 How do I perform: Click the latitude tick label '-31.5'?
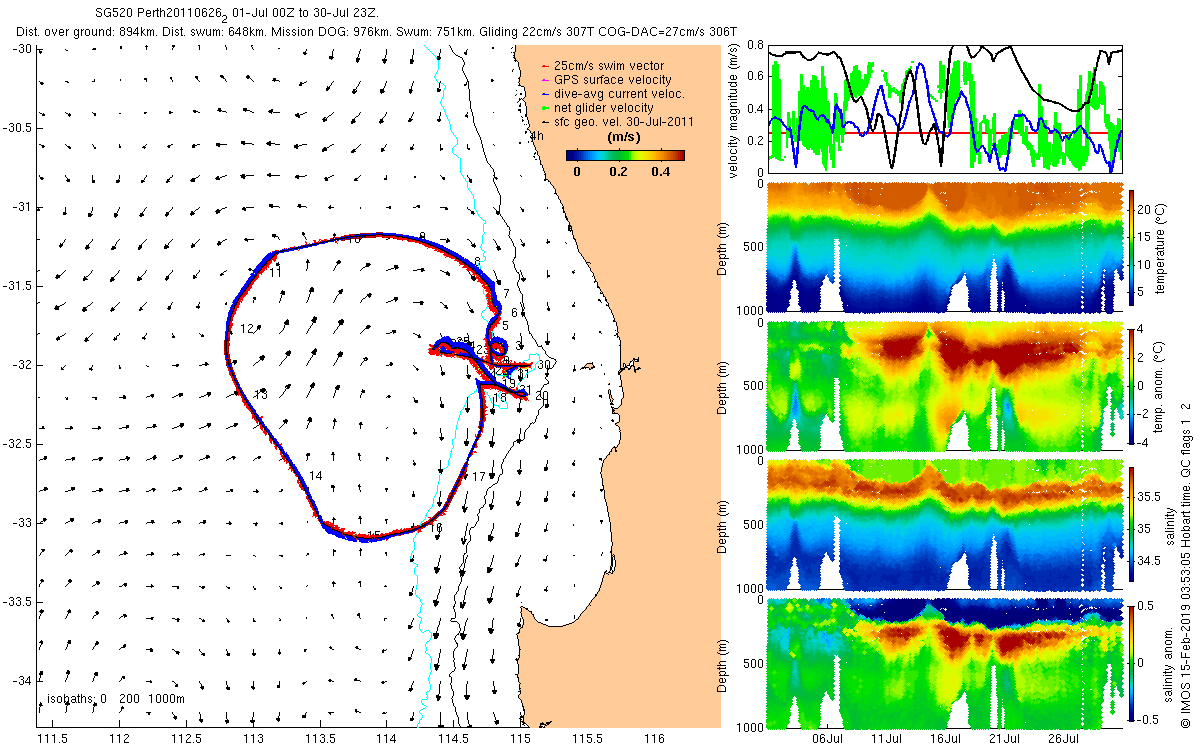tap(17, 286)
